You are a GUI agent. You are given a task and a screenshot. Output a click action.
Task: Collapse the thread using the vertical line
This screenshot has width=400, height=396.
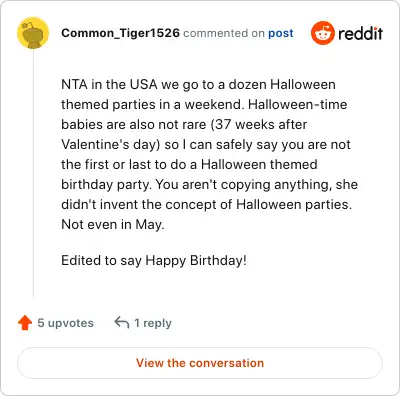point(33,173)
